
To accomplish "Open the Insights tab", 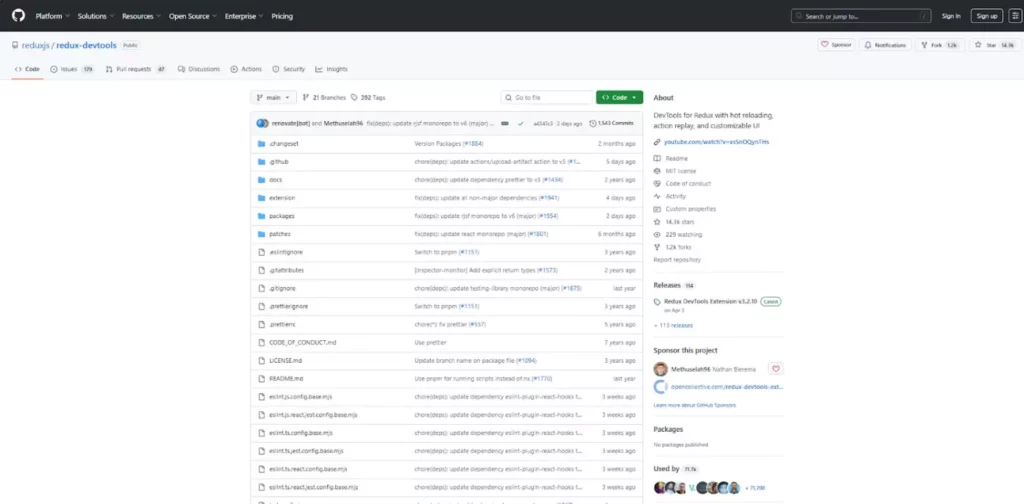I will click(331, 69).
